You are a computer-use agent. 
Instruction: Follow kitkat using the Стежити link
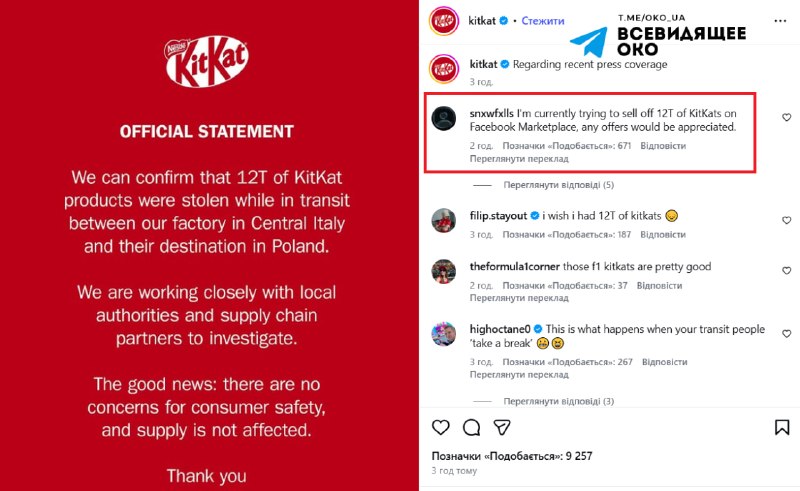pyautogui.click(x=543, y=20)
